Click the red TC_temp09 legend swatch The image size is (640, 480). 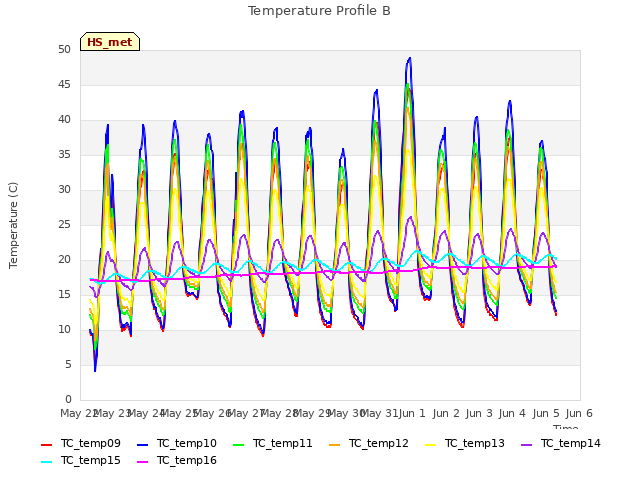pos(47,444)
